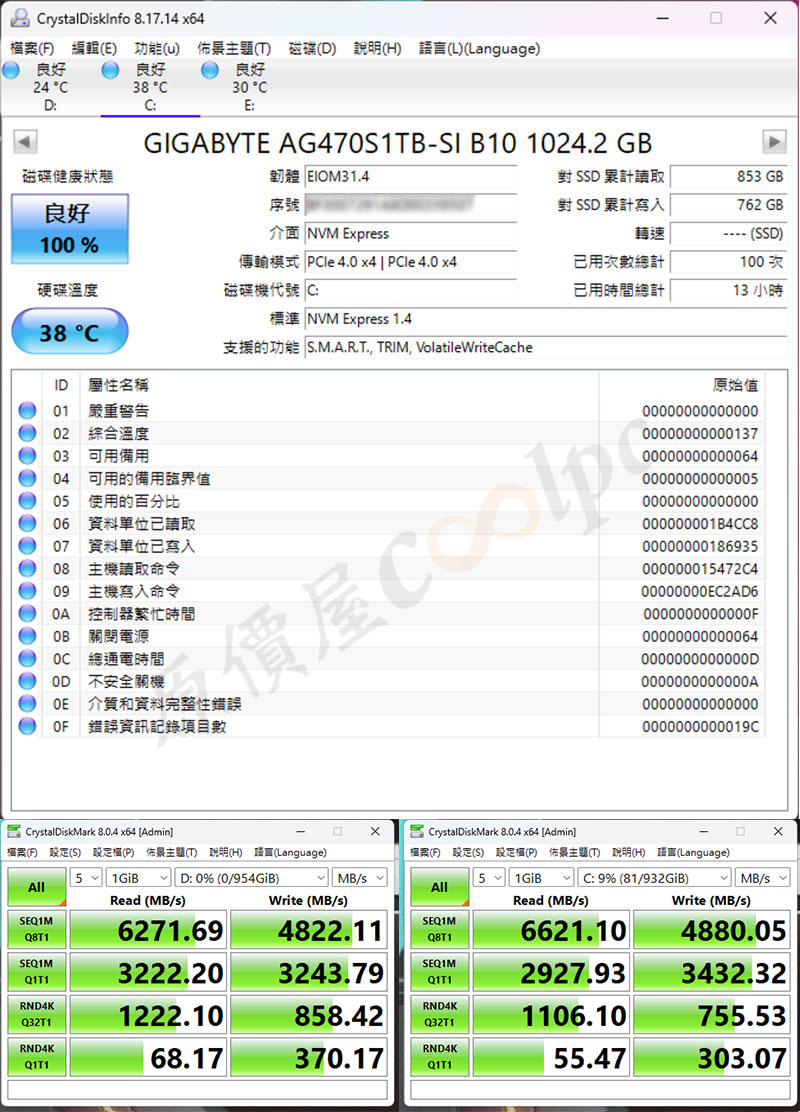The width and height of the screenshot is (800, 1112).
Task: Open 佈景主題(T) menu in CrystalDiskInfo
Action: tap(234, 48)
